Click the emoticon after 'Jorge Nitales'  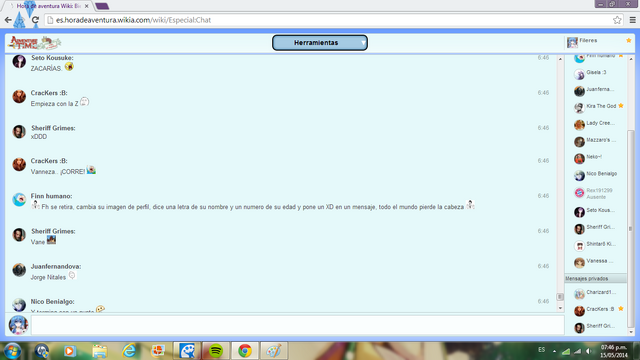[72, 275]
